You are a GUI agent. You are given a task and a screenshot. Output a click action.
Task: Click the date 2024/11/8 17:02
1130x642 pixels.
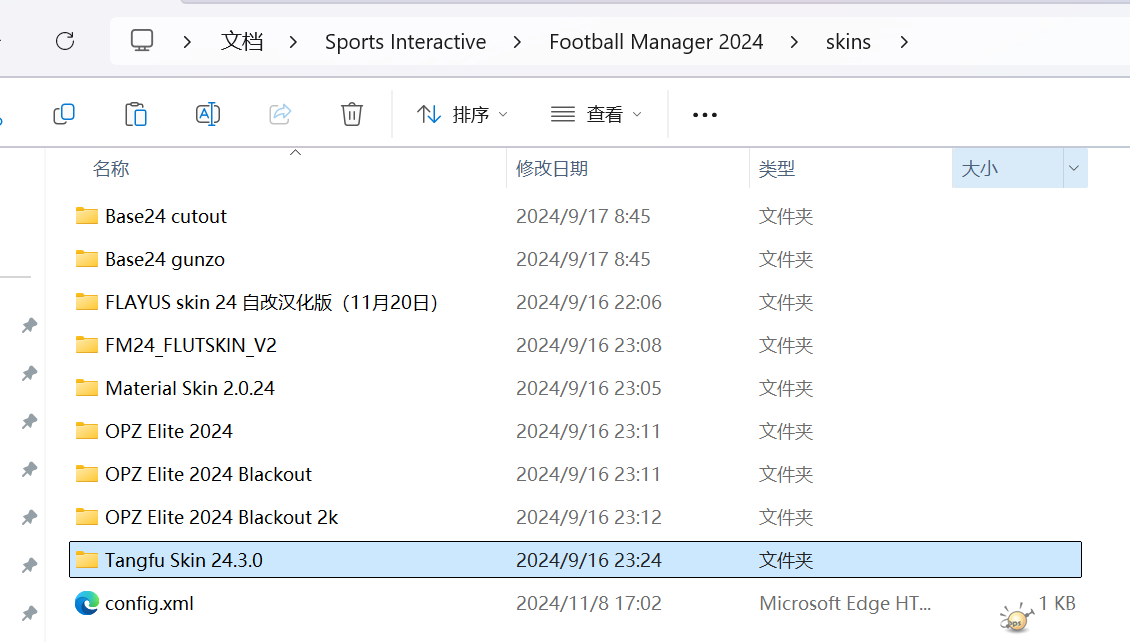[x=589, y=603]
